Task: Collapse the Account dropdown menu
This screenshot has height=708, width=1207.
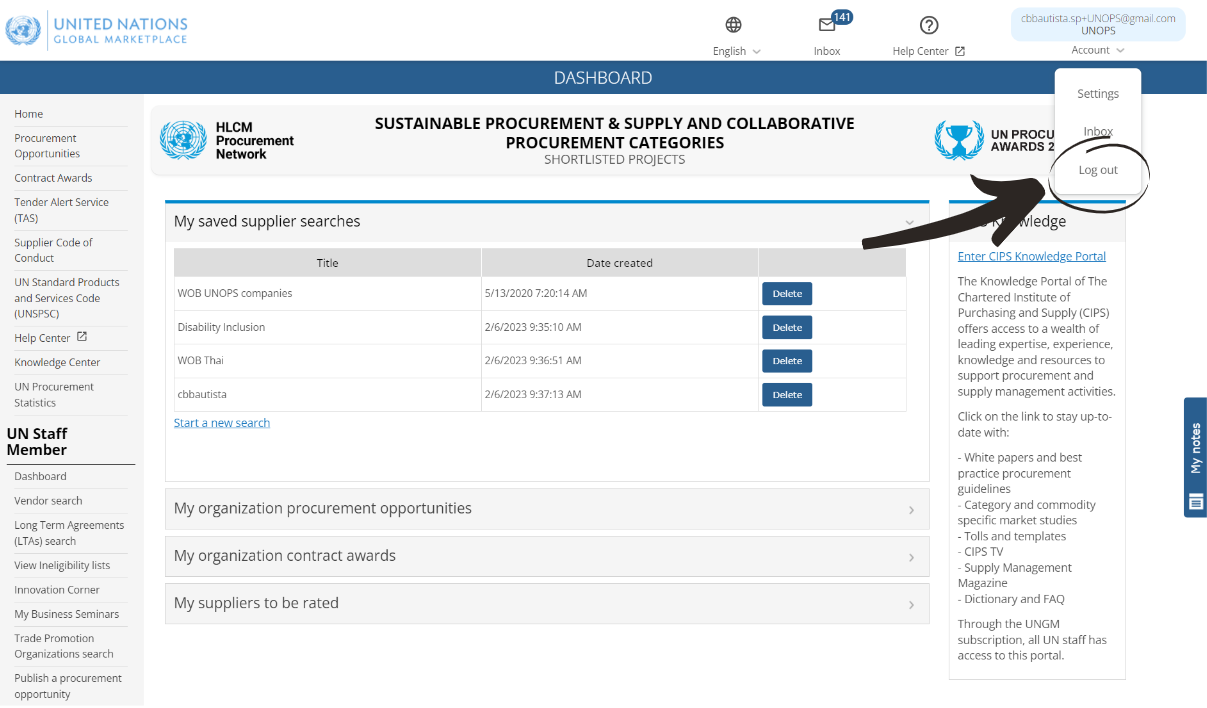Action: tap(1097, 50)
